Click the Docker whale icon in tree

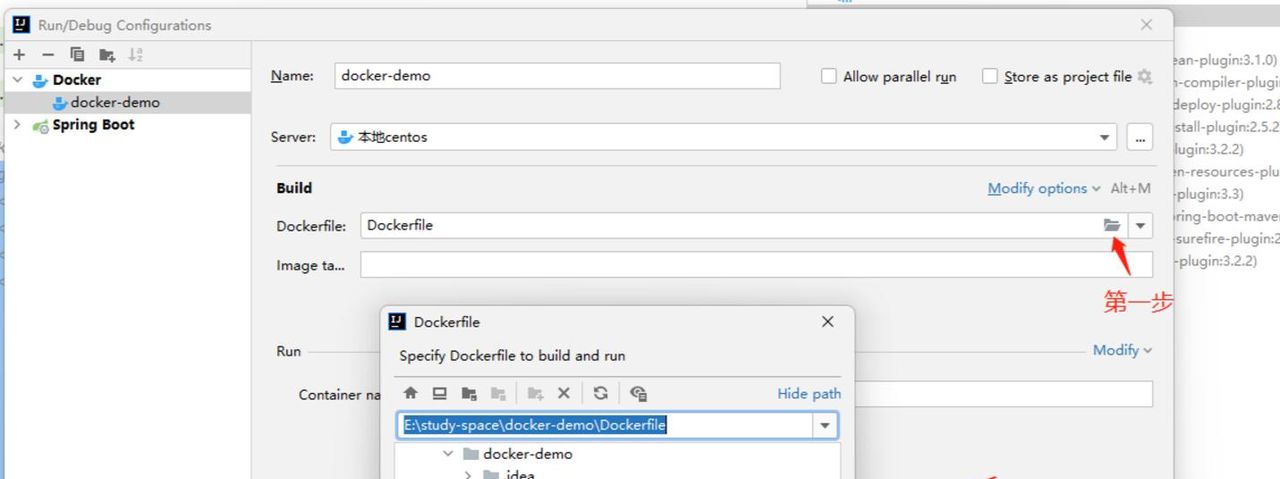click(40, 80)
